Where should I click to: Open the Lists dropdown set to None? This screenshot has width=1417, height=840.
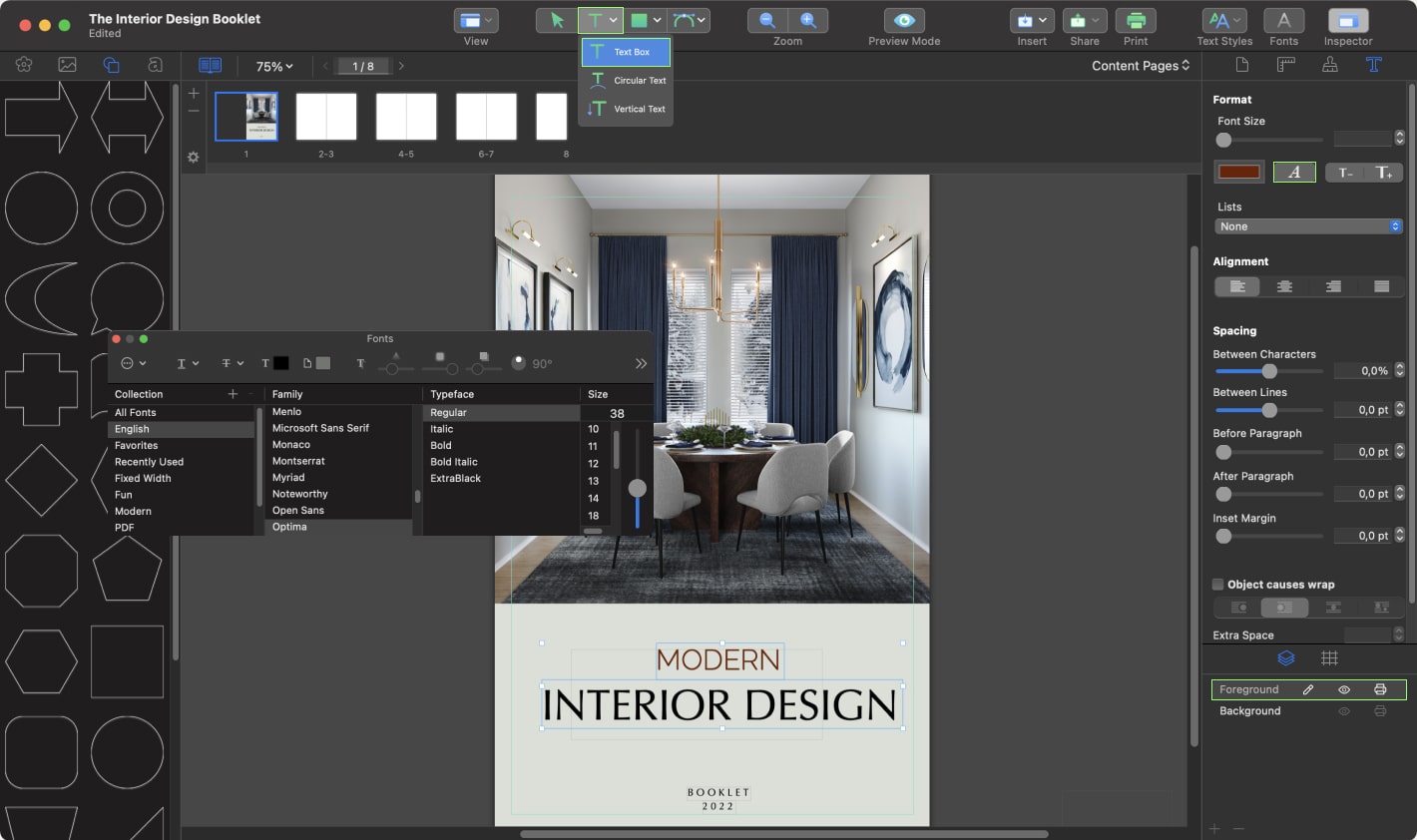1307,225
